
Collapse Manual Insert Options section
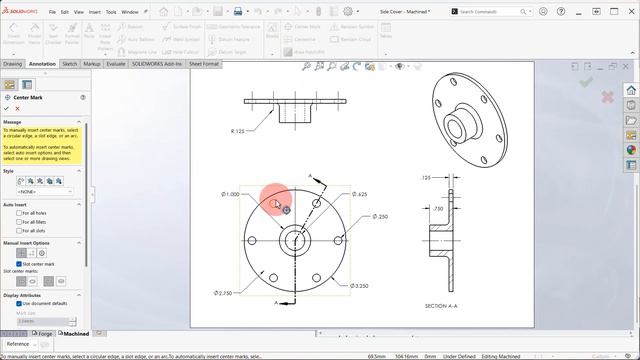point(79,243)
